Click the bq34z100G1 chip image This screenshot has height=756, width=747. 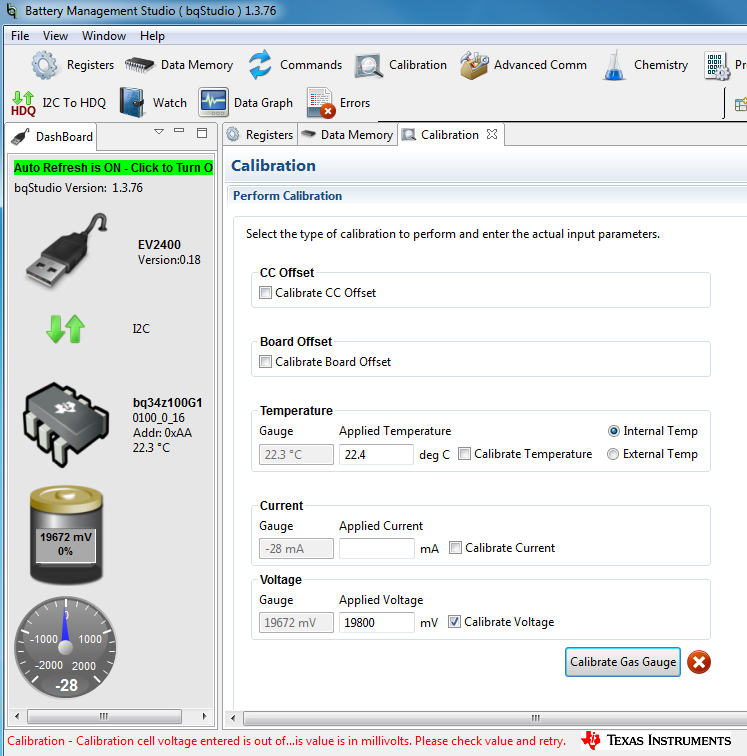click(x=66, y=424)
